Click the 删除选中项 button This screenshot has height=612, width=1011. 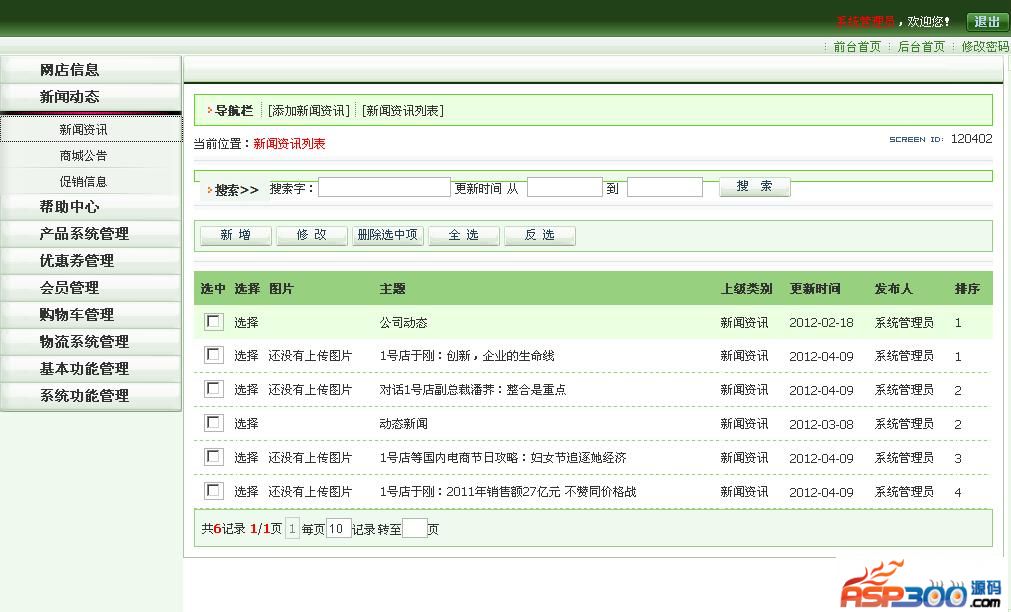coord(387,235)
